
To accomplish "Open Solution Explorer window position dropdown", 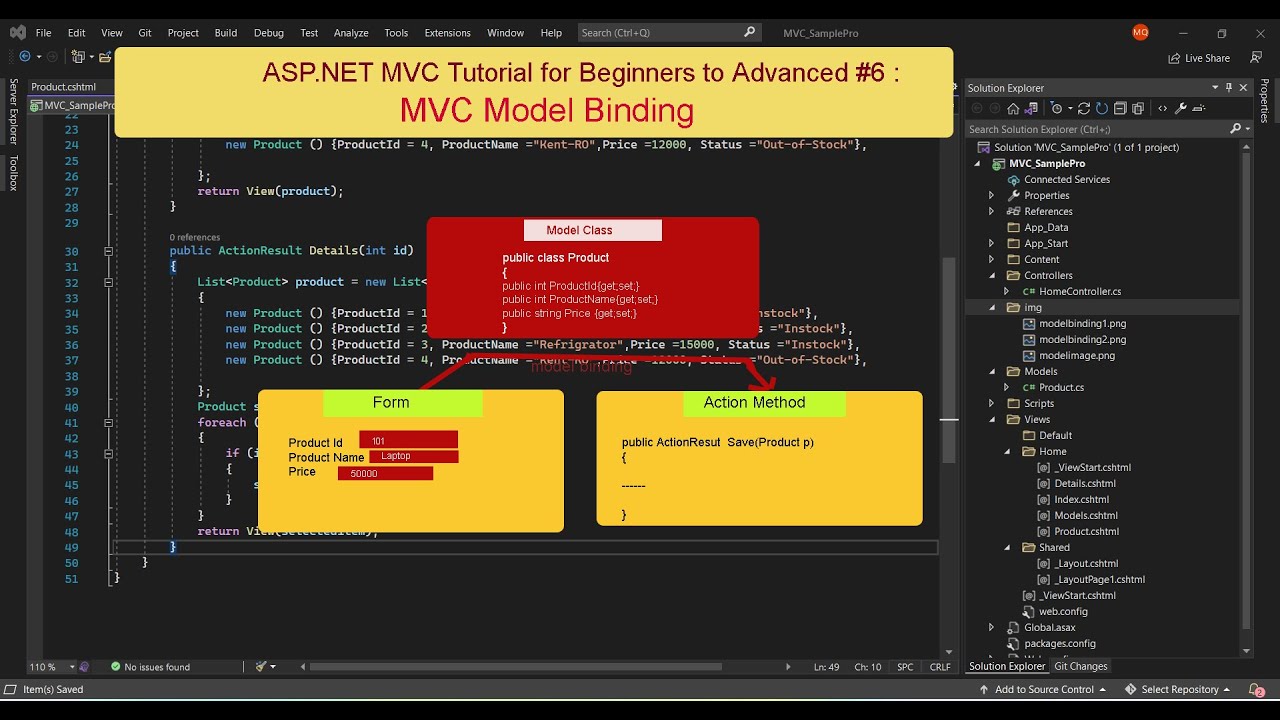I will (x=1215, y=88).
